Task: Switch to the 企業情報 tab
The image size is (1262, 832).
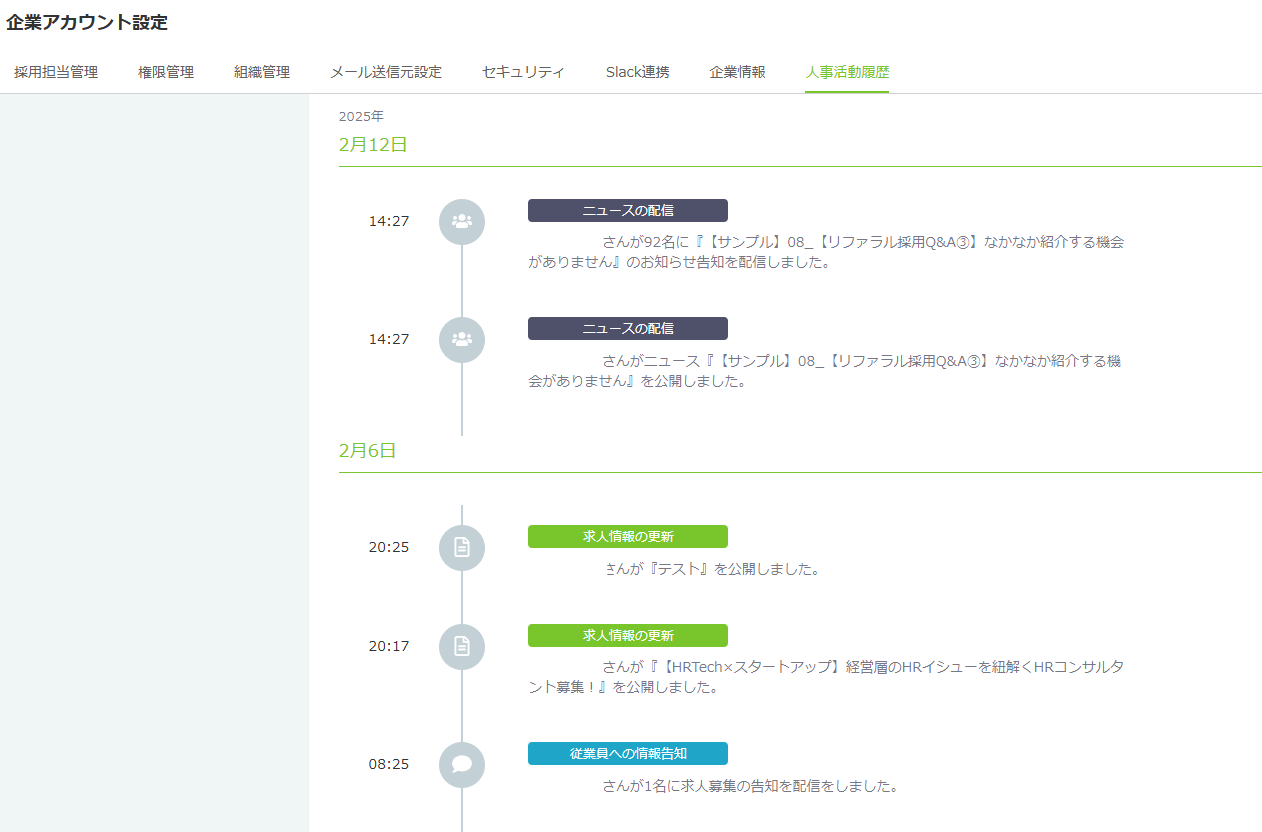Action: pos(737,72)
